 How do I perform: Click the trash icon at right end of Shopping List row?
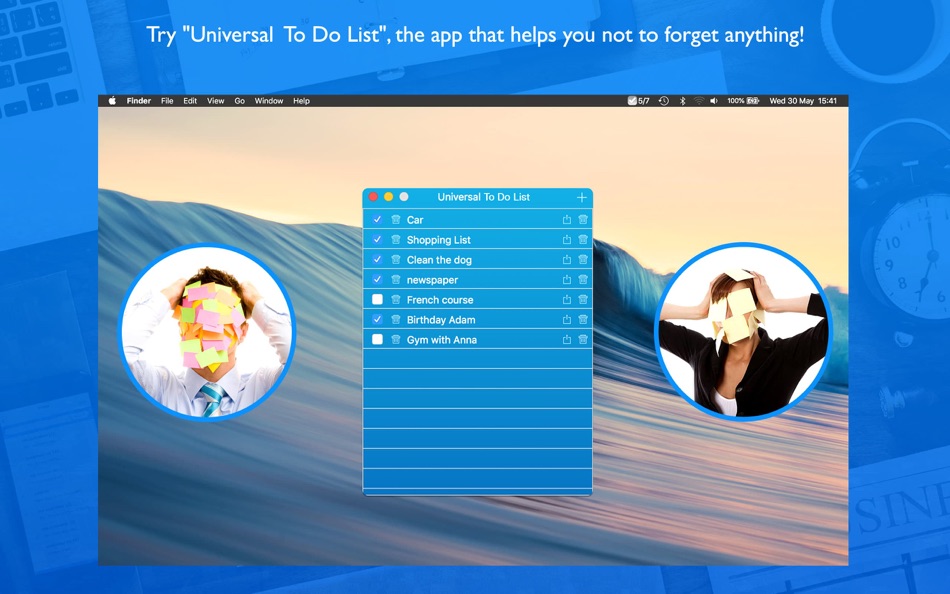click(x=583, y=239)
